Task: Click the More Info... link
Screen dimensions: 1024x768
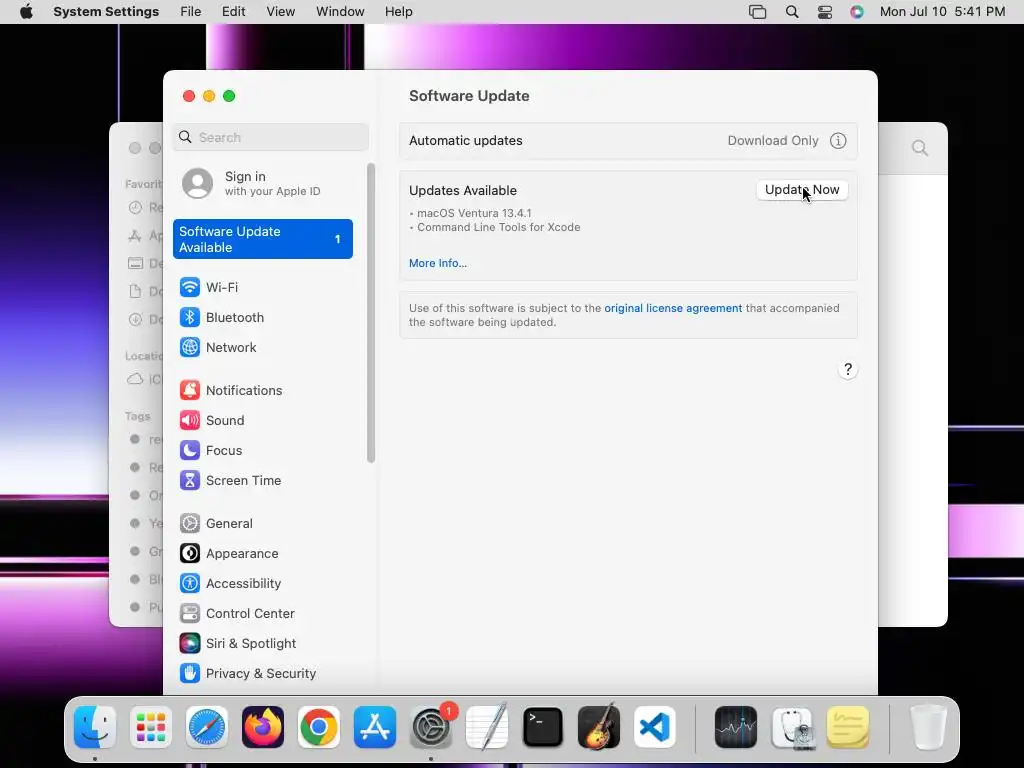Action: (x=438, y=263)
